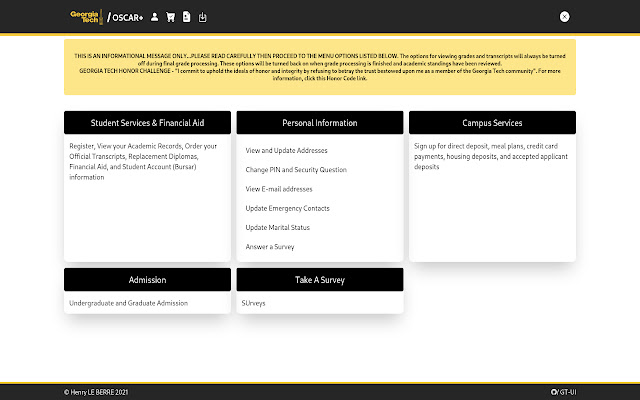
Task: Click the SUrveys link under Take A Survey
Action: coord(255,302)
